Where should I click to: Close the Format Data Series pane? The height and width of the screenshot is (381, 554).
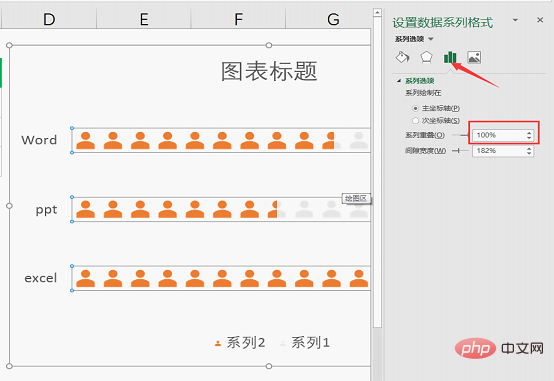(x=540, y=20)
